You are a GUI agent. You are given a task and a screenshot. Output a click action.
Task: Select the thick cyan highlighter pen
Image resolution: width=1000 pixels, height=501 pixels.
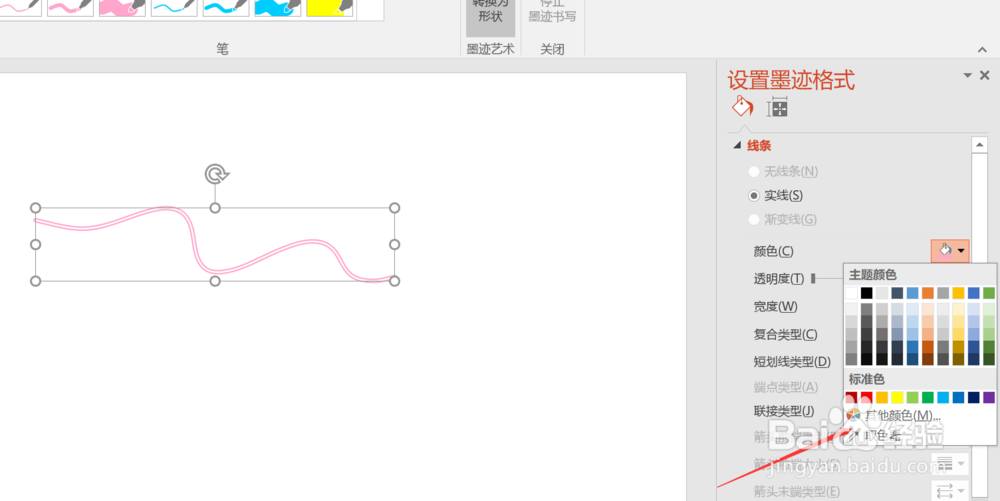click(x=277, y=6)
